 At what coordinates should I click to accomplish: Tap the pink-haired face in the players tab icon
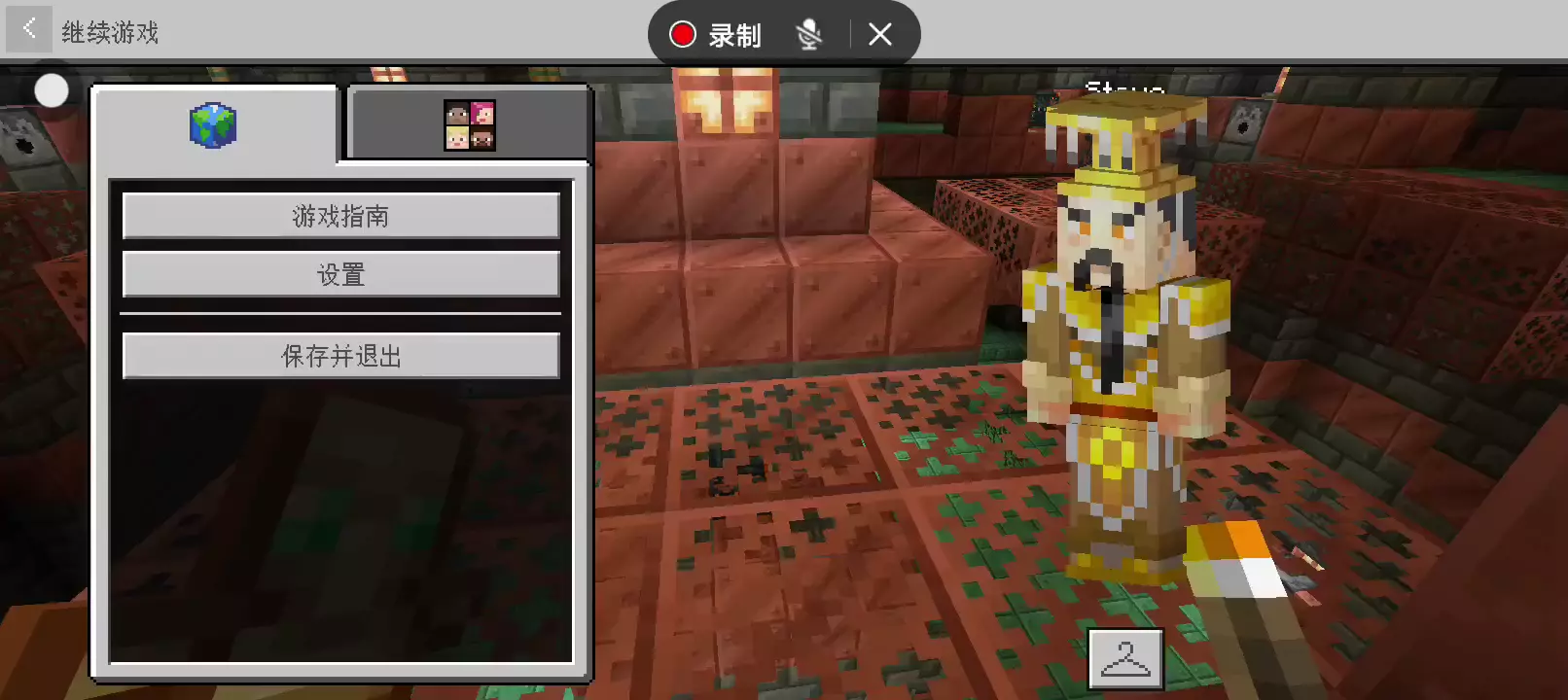pos(482,114)
